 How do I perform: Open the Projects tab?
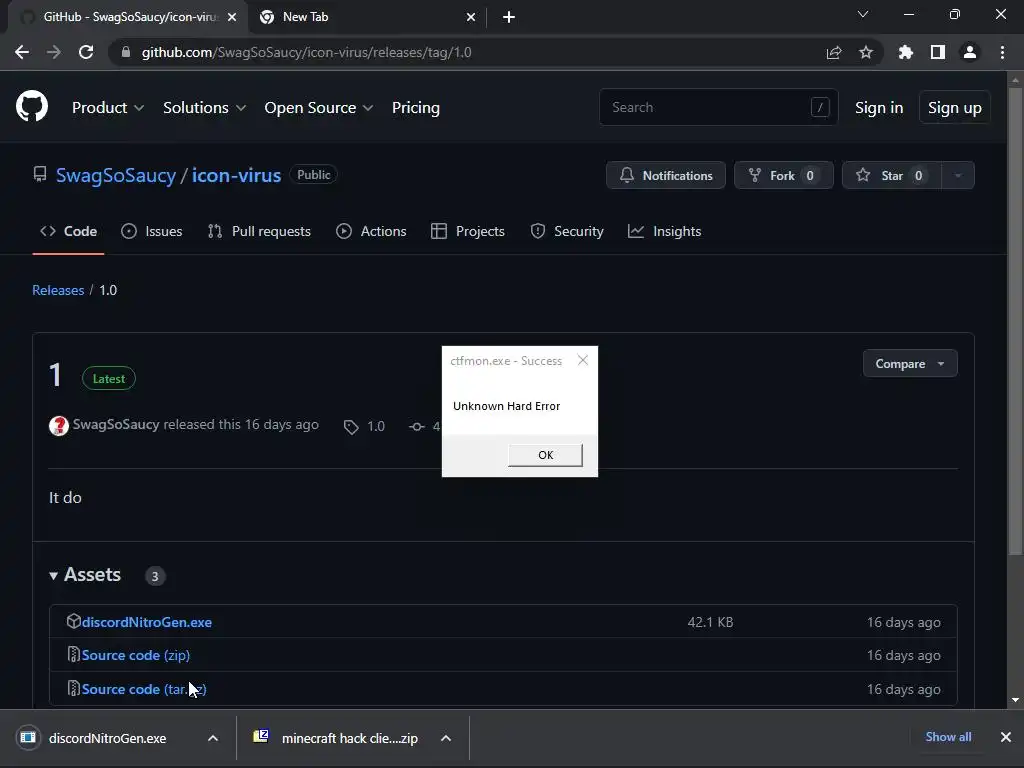coord(468,231)
